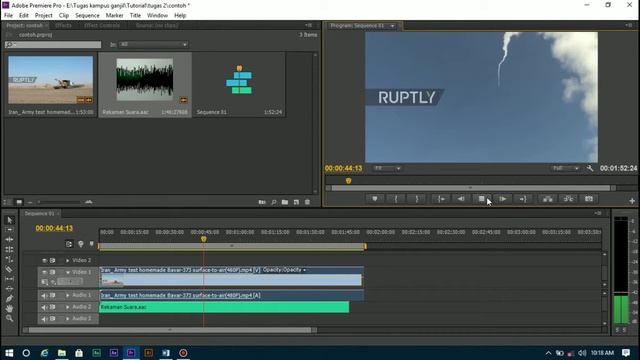Switch to the Effects tab

click(x=63, y=25)
